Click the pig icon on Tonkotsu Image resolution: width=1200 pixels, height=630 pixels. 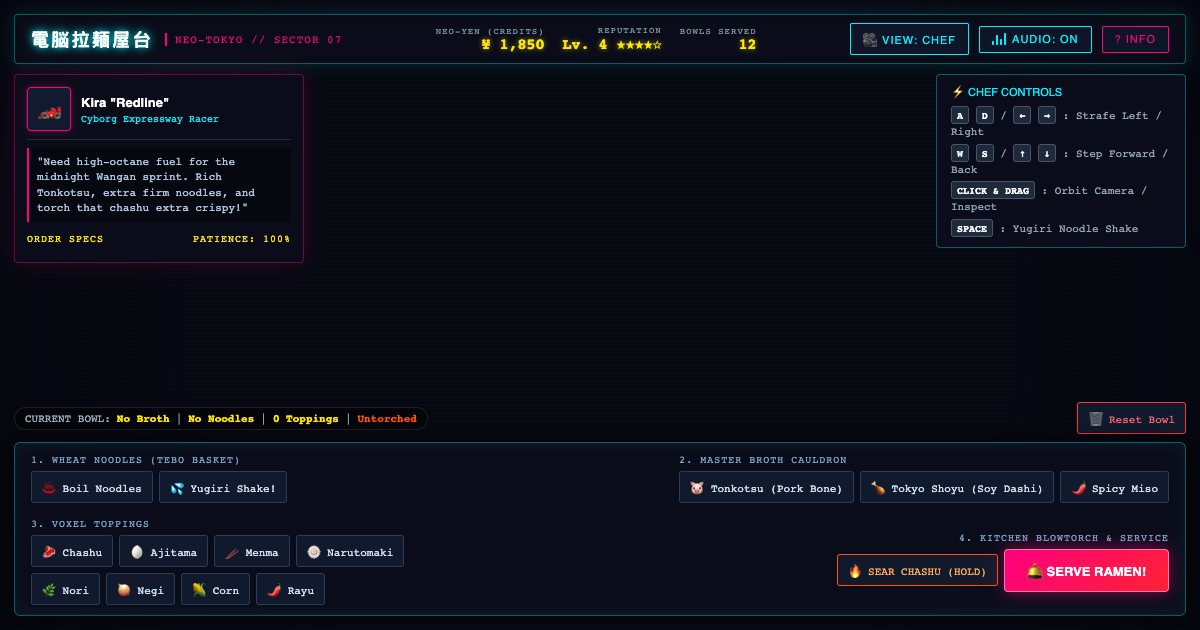pyautogui.click(x=697, y=488)
